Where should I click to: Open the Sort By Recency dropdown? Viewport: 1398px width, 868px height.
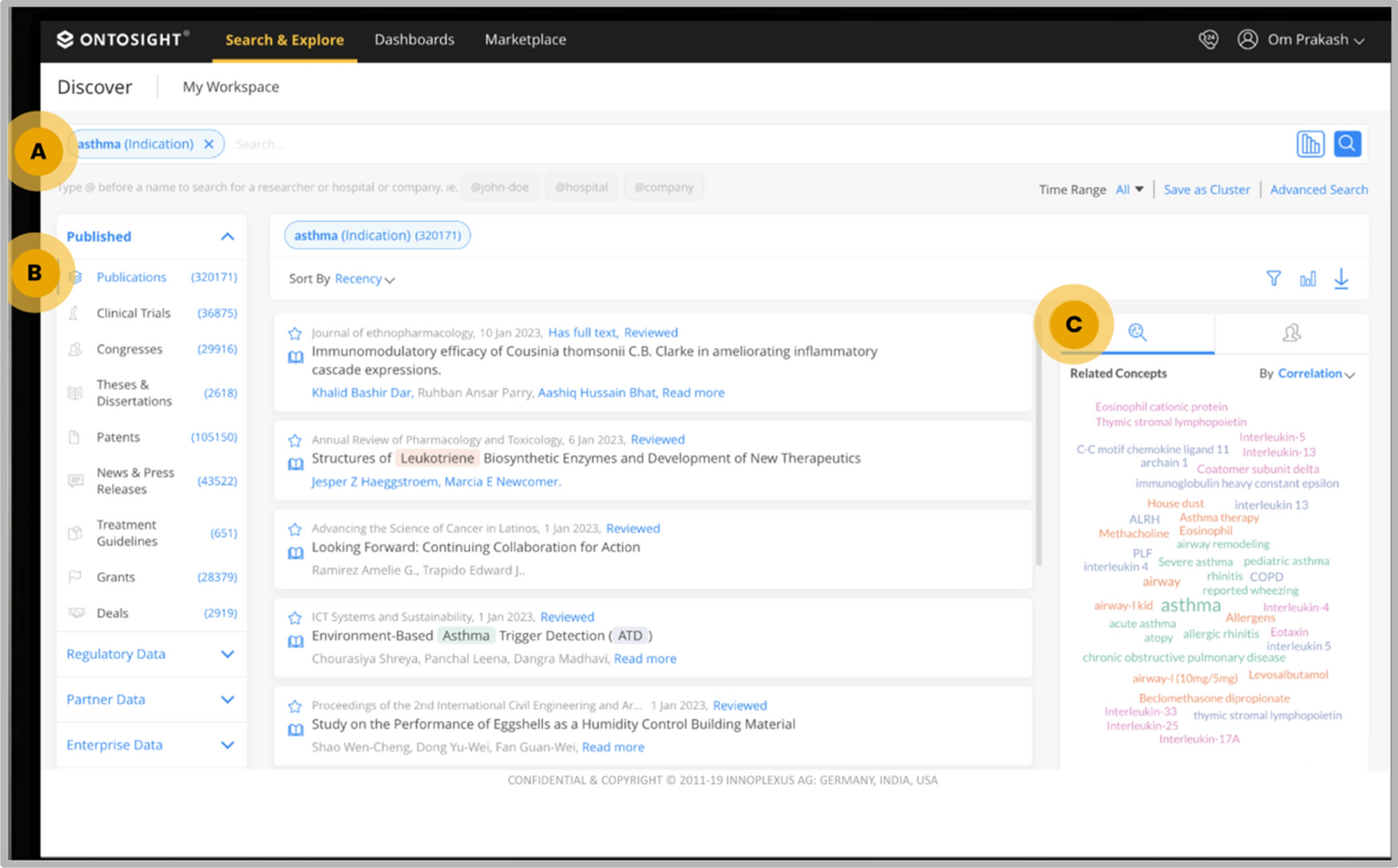click(x=364, y=279)
